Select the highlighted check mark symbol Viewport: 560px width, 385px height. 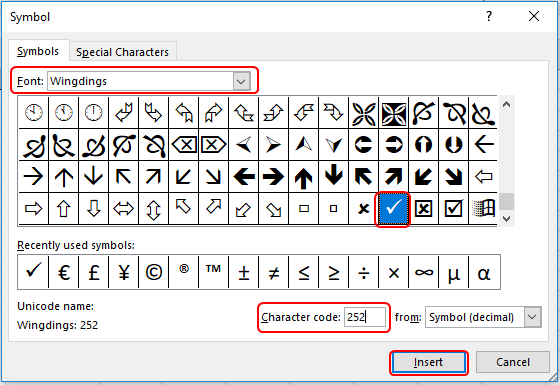point(393,209)
